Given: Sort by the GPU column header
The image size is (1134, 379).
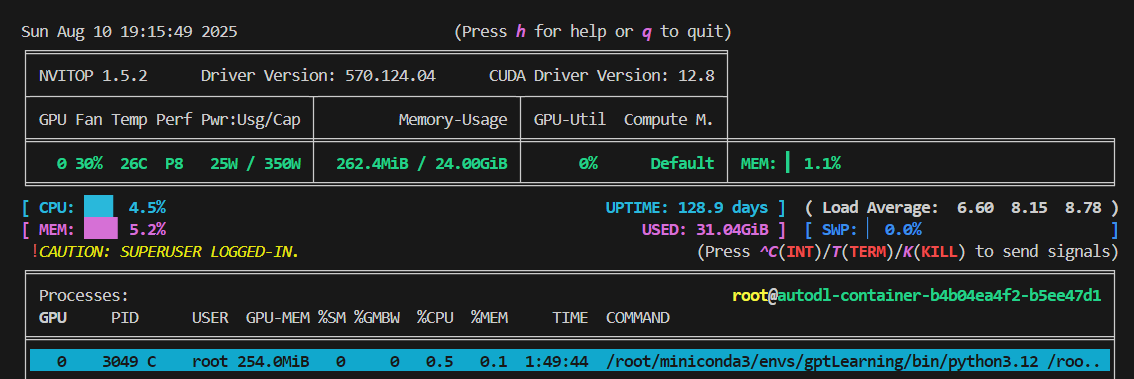Looking at the screenshot, I should click(x=53, y=318).
